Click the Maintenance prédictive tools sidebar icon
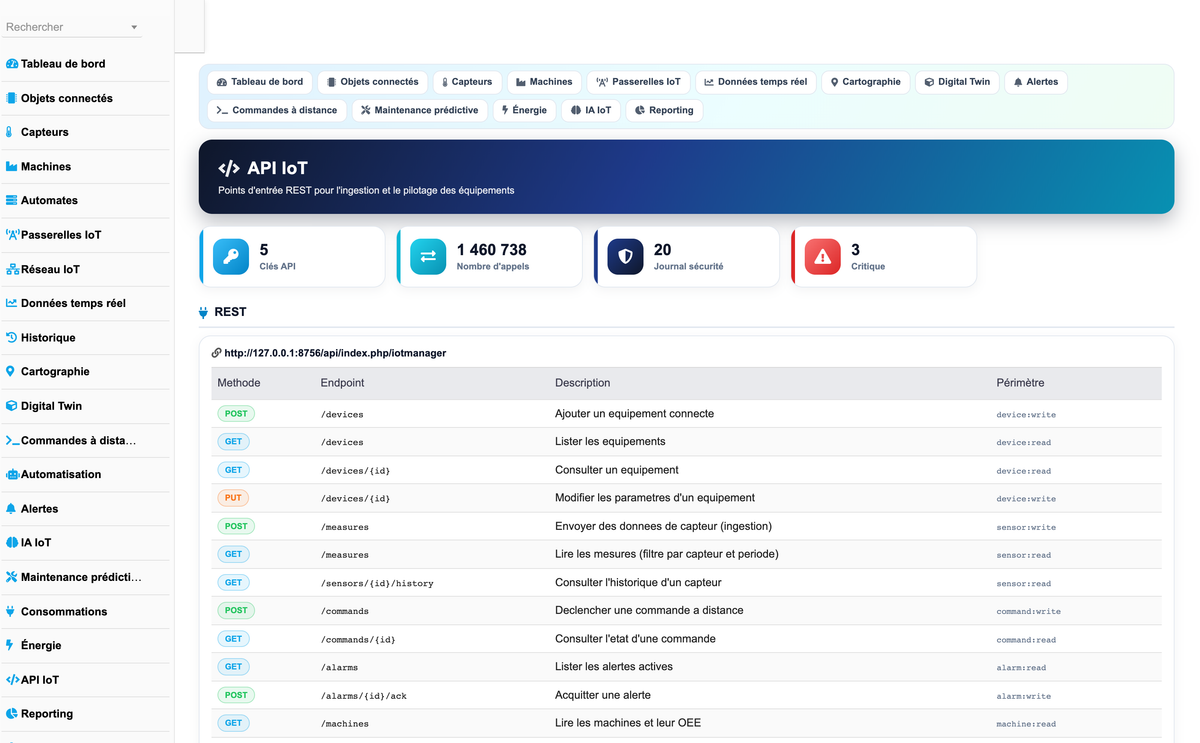Image resolution: width=1200 pixels, height=743 pixels. tap(12, 577)
